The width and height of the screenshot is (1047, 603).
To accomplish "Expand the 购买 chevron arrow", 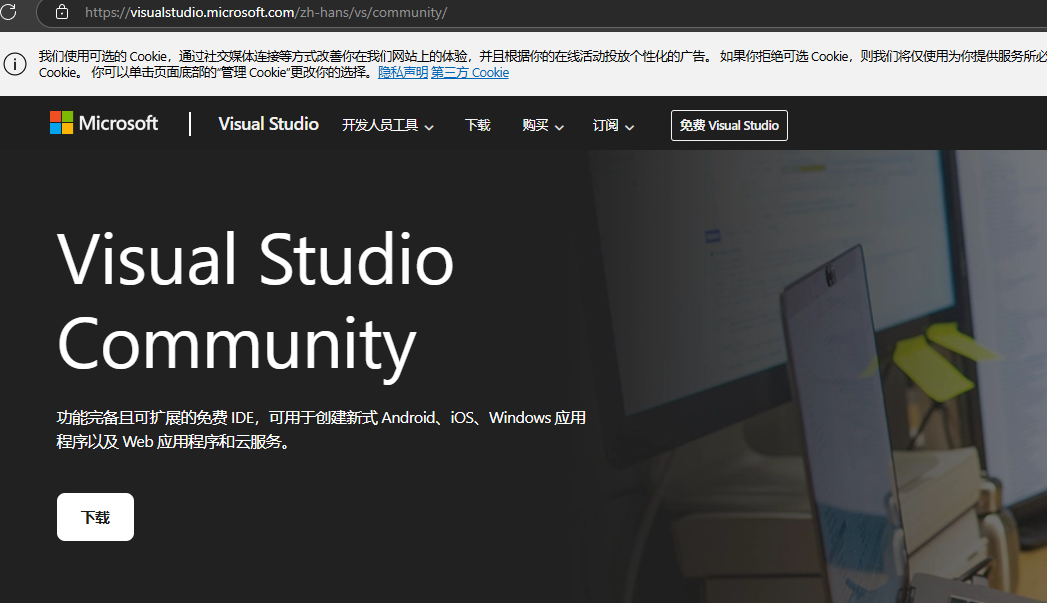I will coord(559,127).
